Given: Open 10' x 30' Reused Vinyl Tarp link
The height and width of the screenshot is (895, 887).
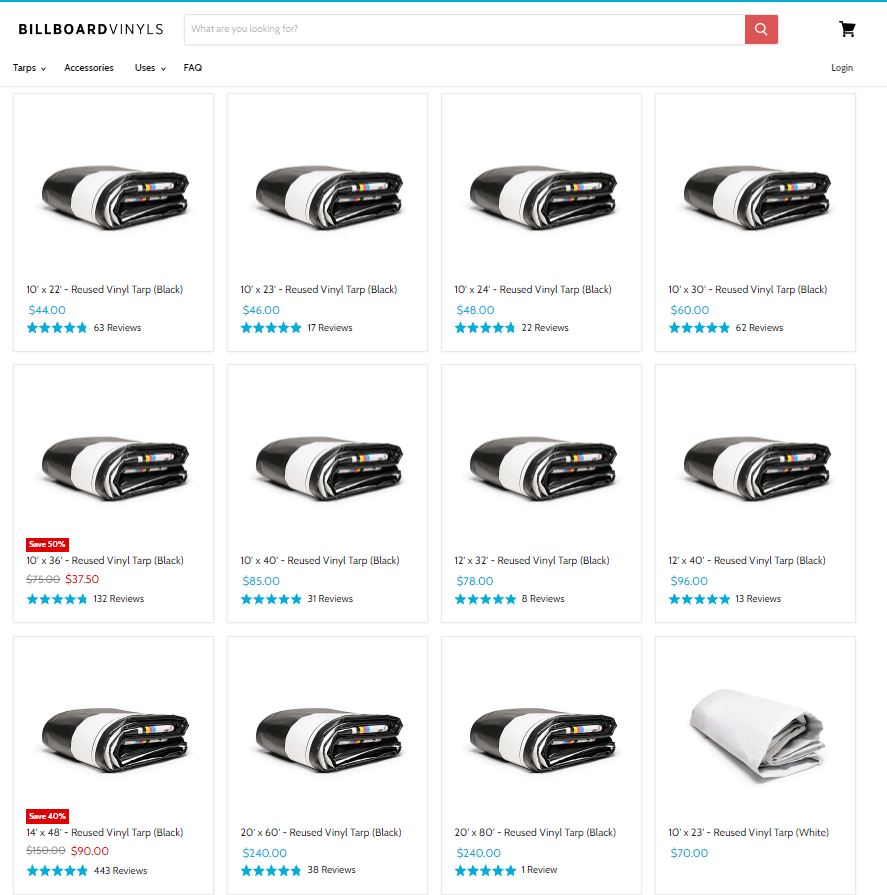Looking at the screenshot, I should 748,289.
